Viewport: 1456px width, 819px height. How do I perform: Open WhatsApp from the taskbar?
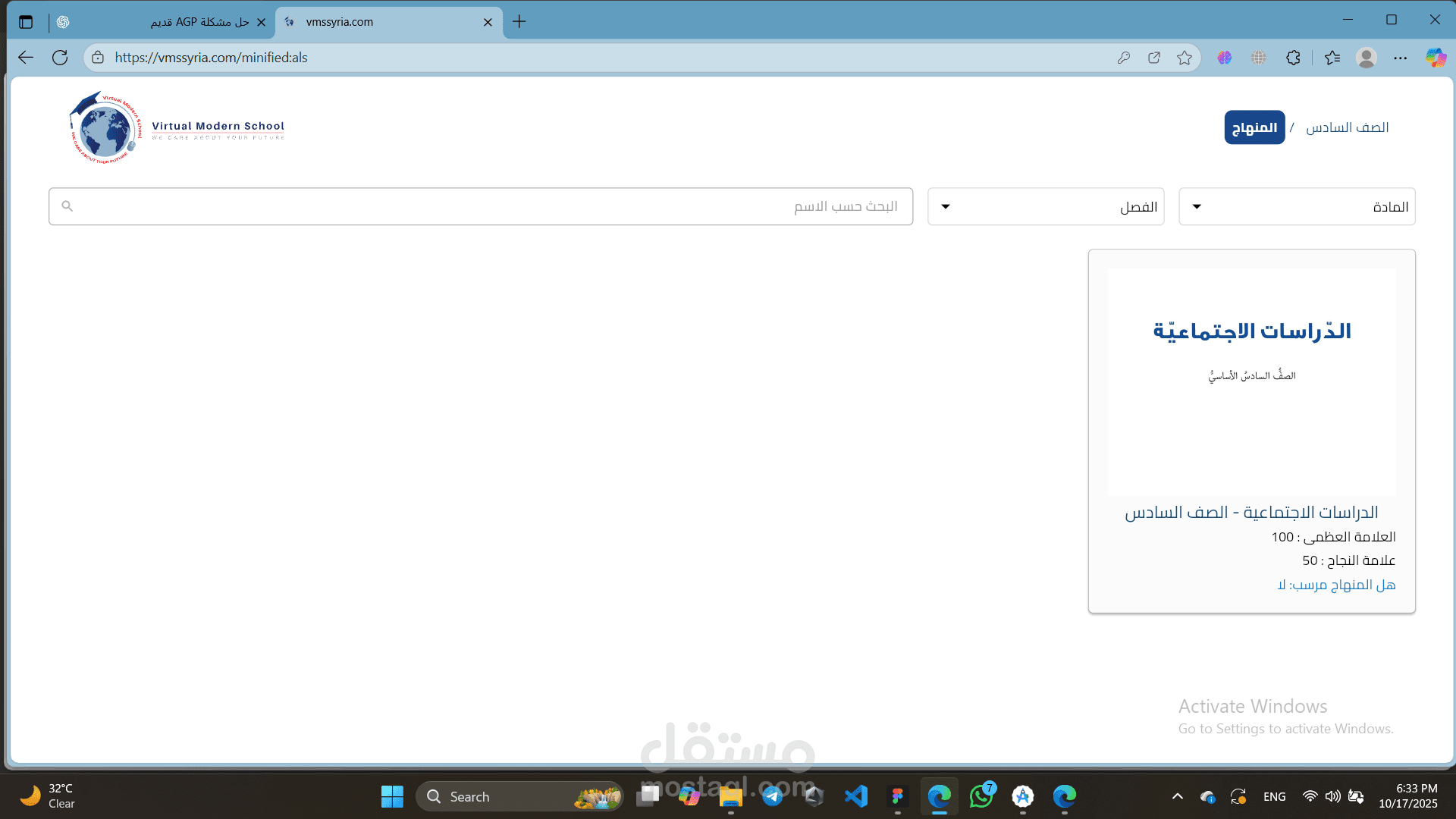[x=981, y=796]
